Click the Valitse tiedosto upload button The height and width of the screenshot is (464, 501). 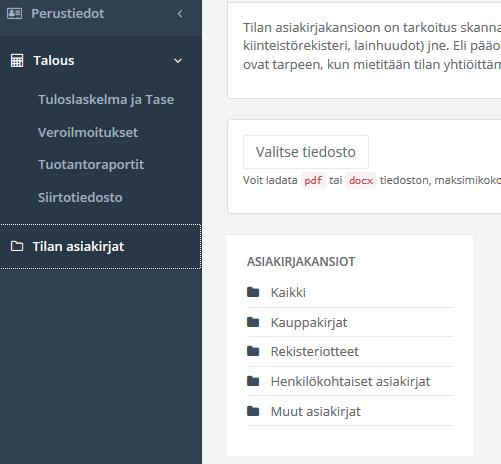[306, 152]
